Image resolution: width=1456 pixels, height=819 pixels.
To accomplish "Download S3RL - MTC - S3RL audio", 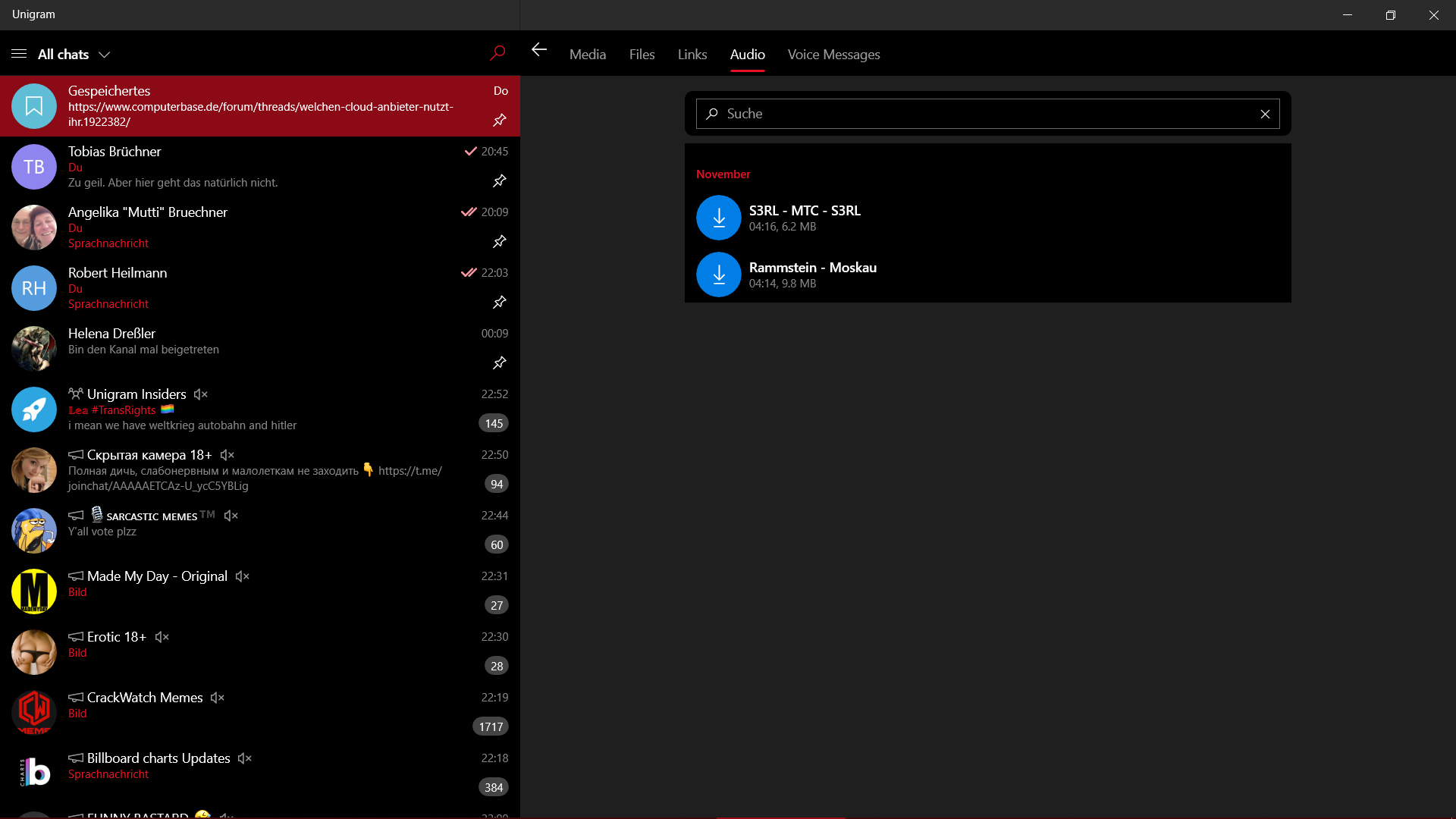I will (719, 218).
